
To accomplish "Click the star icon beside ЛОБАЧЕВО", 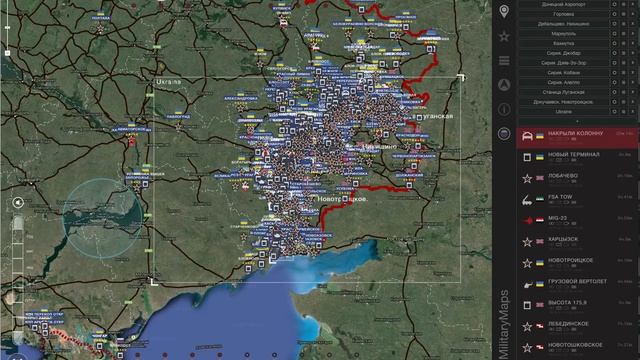I will (x=527, y=178).
